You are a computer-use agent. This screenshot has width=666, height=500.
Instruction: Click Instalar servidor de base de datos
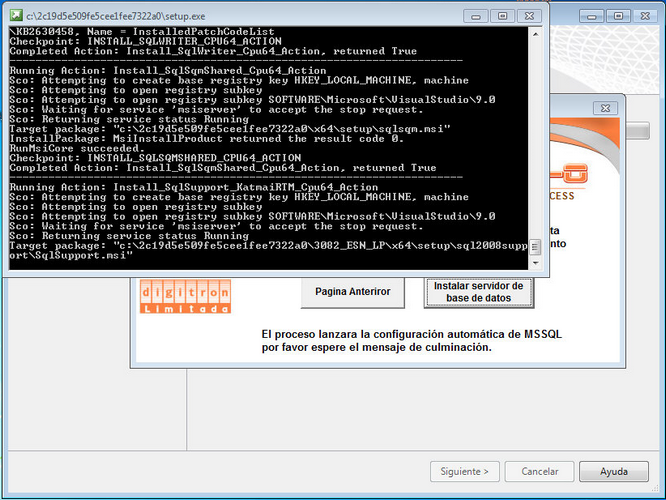(479, 292)
